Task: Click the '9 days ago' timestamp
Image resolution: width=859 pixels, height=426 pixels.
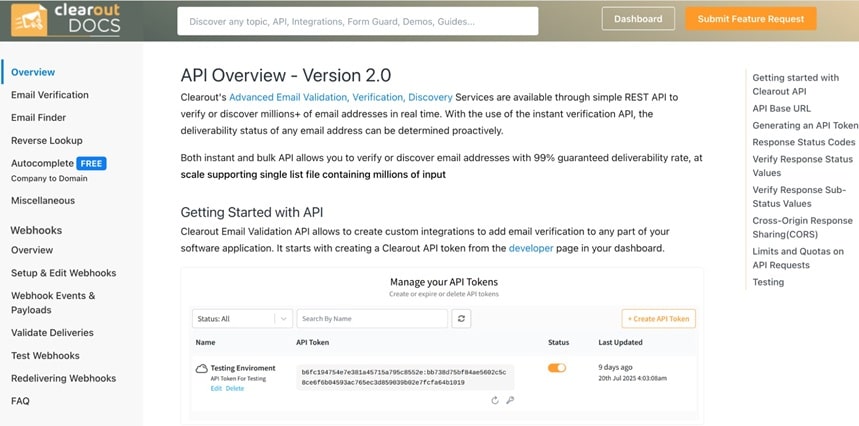Action: pyautogui.click(x=615, y=367)
